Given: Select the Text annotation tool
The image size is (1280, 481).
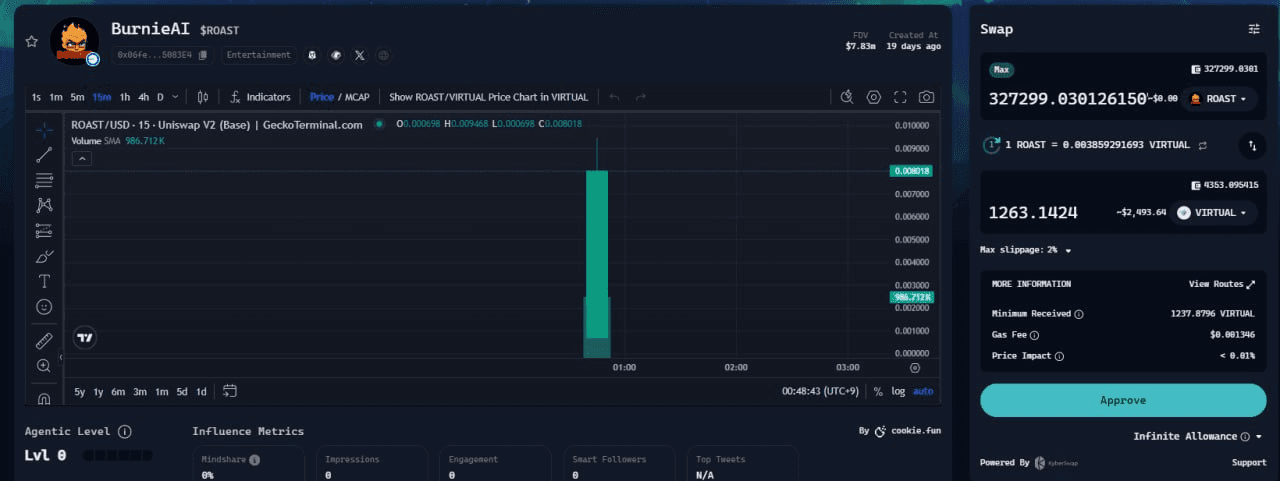Looking at the screenshot, I should [44, 281].
